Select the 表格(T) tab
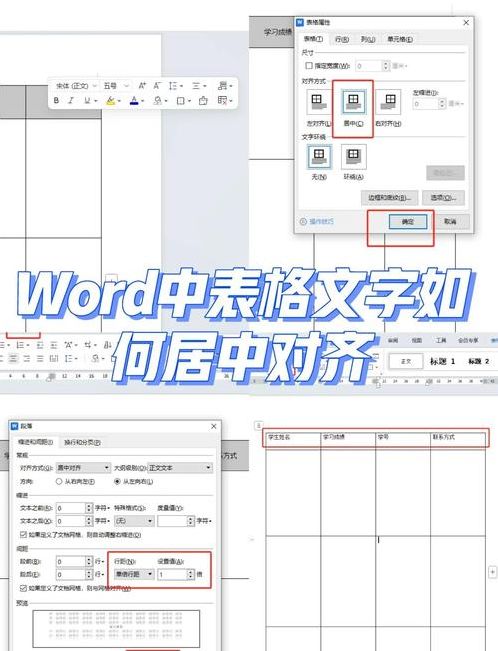498x651 pixels. 313,39
